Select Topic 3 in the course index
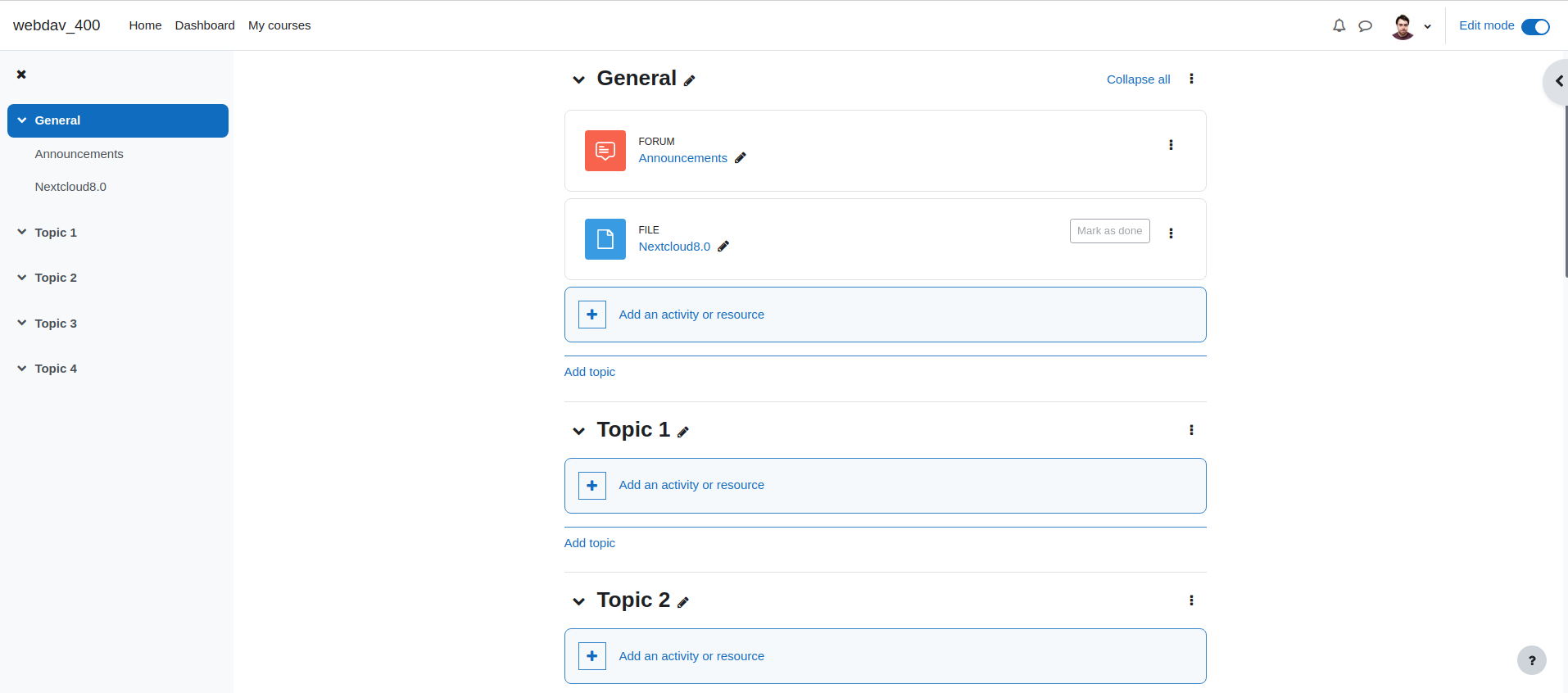The height and width of the screenshot is (693, 1568). tap(56, 324)
